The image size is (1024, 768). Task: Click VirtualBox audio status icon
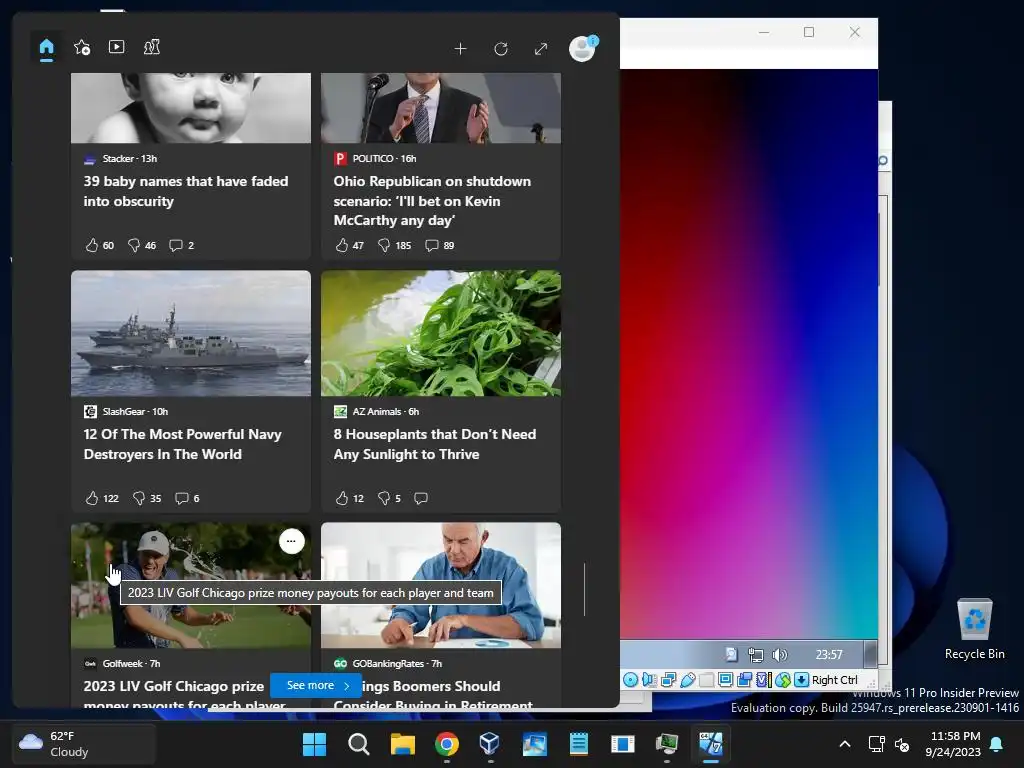click(649, 680)
